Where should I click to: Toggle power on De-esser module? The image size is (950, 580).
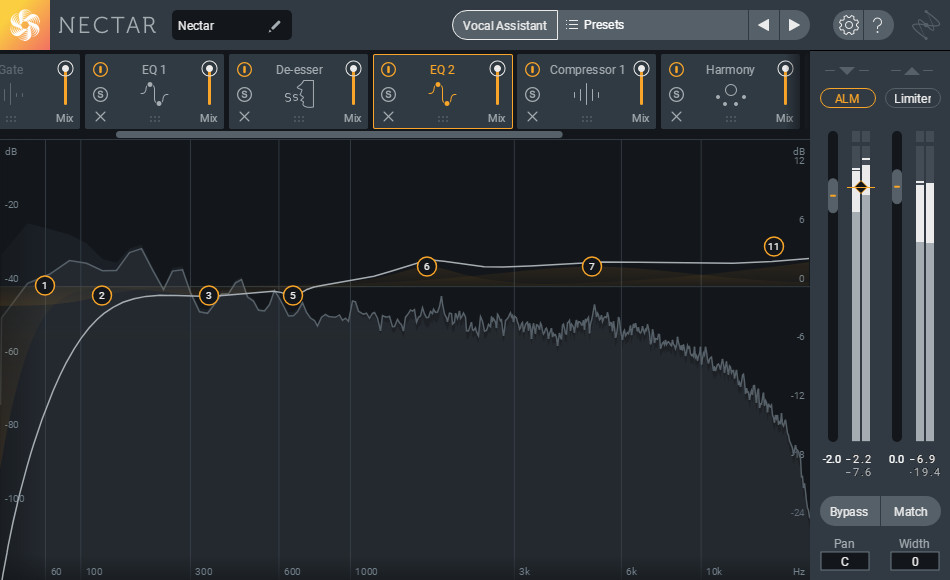[x=244, y=70]
